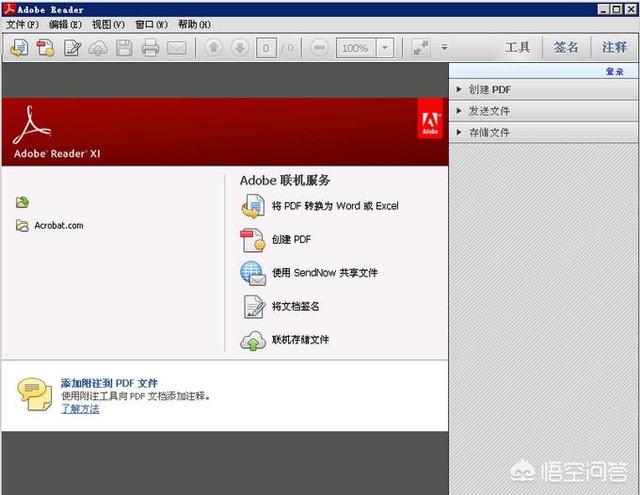Open the 帮助(H) menu
Viewport: 640px width, 495px height.
coord(194,24)
